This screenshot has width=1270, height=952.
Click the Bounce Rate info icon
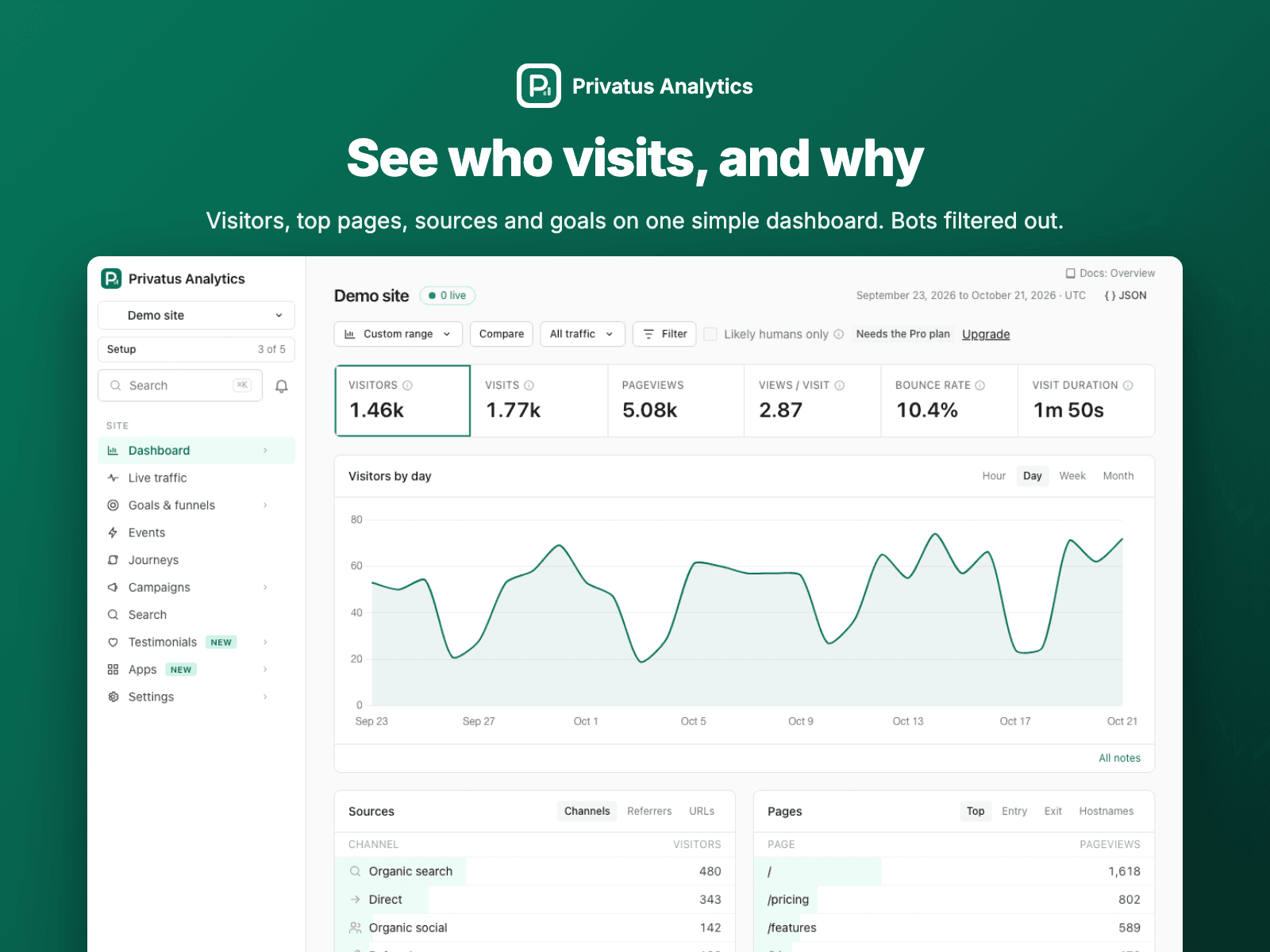pos(980,386)
